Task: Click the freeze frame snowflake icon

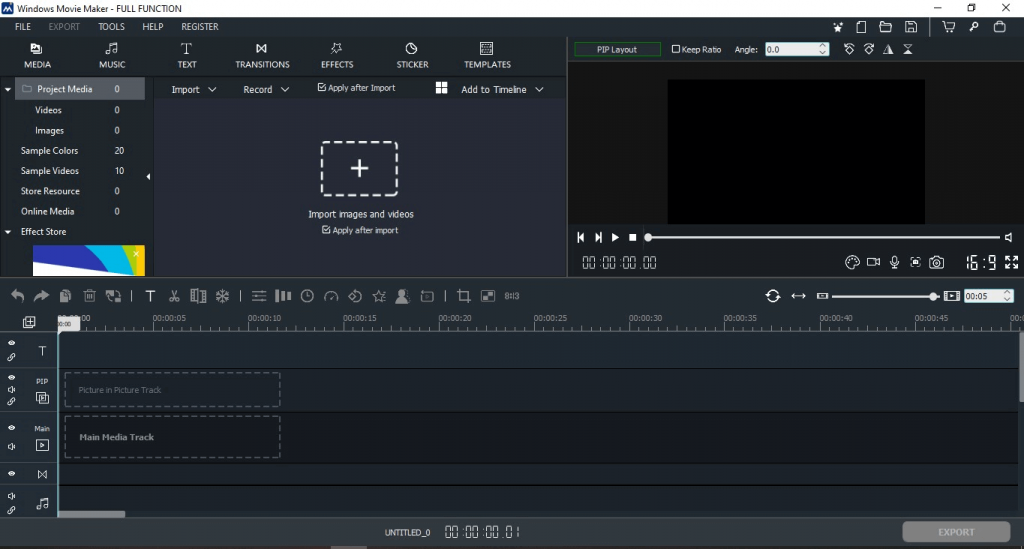Action: (x=223, y=296)
